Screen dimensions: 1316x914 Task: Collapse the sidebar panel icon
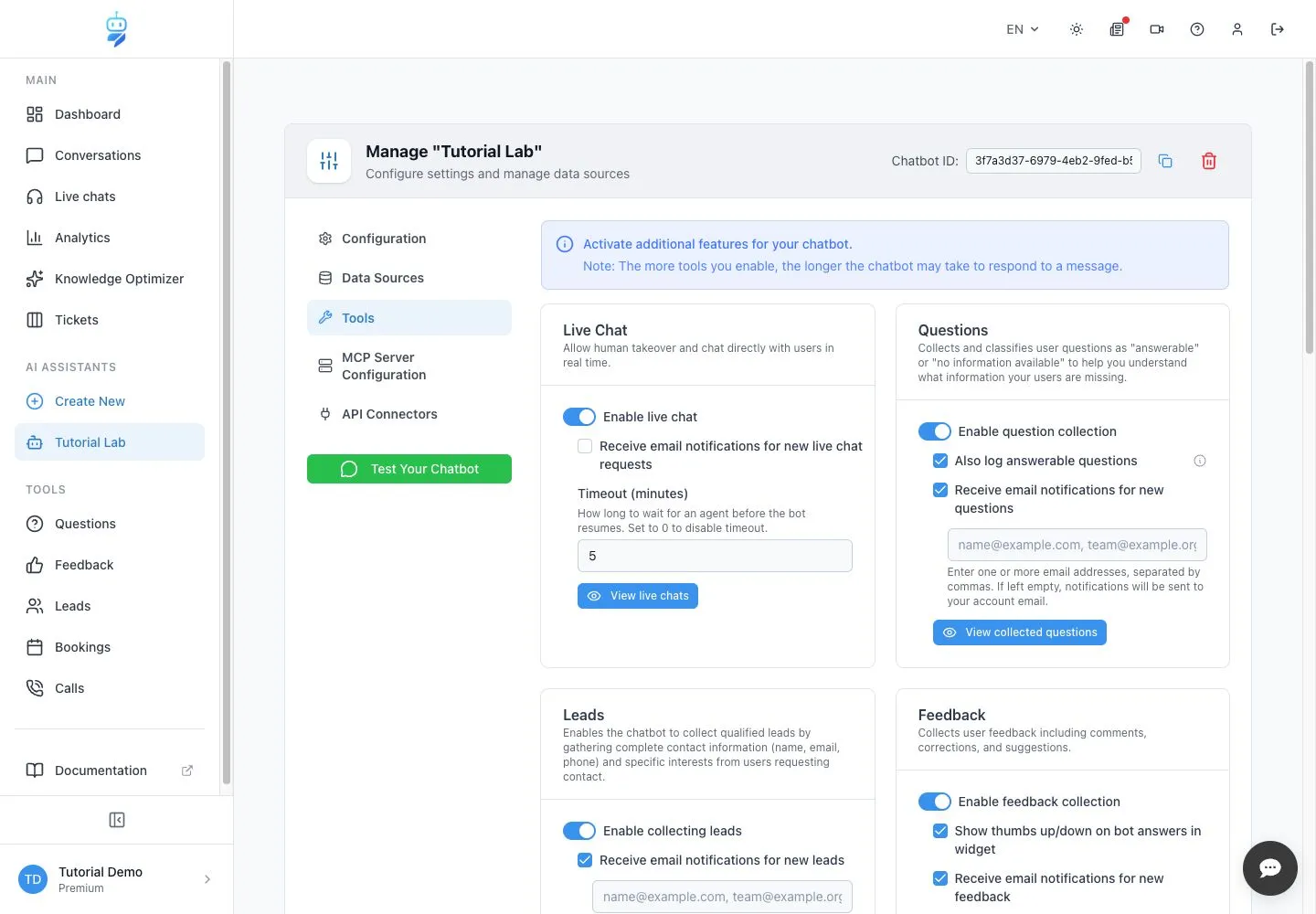tap(117, 820)
